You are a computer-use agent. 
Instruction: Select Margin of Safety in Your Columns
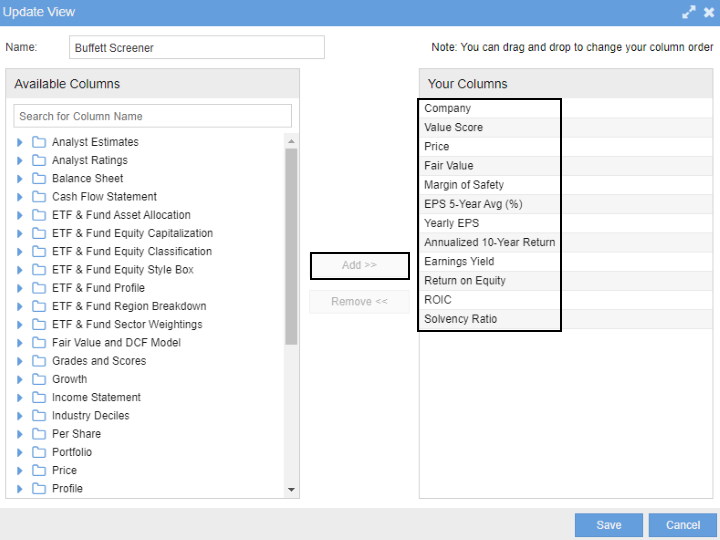464,185
